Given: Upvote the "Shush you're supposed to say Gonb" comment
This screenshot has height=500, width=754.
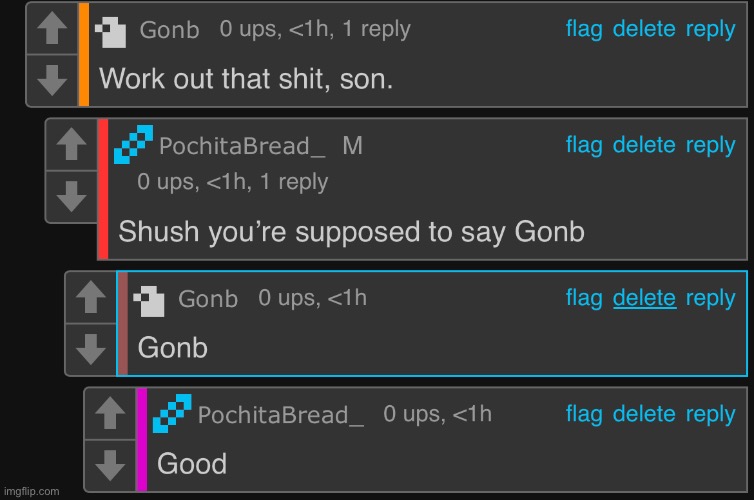Looking at the screenshot, I should (x=70, y=147).
